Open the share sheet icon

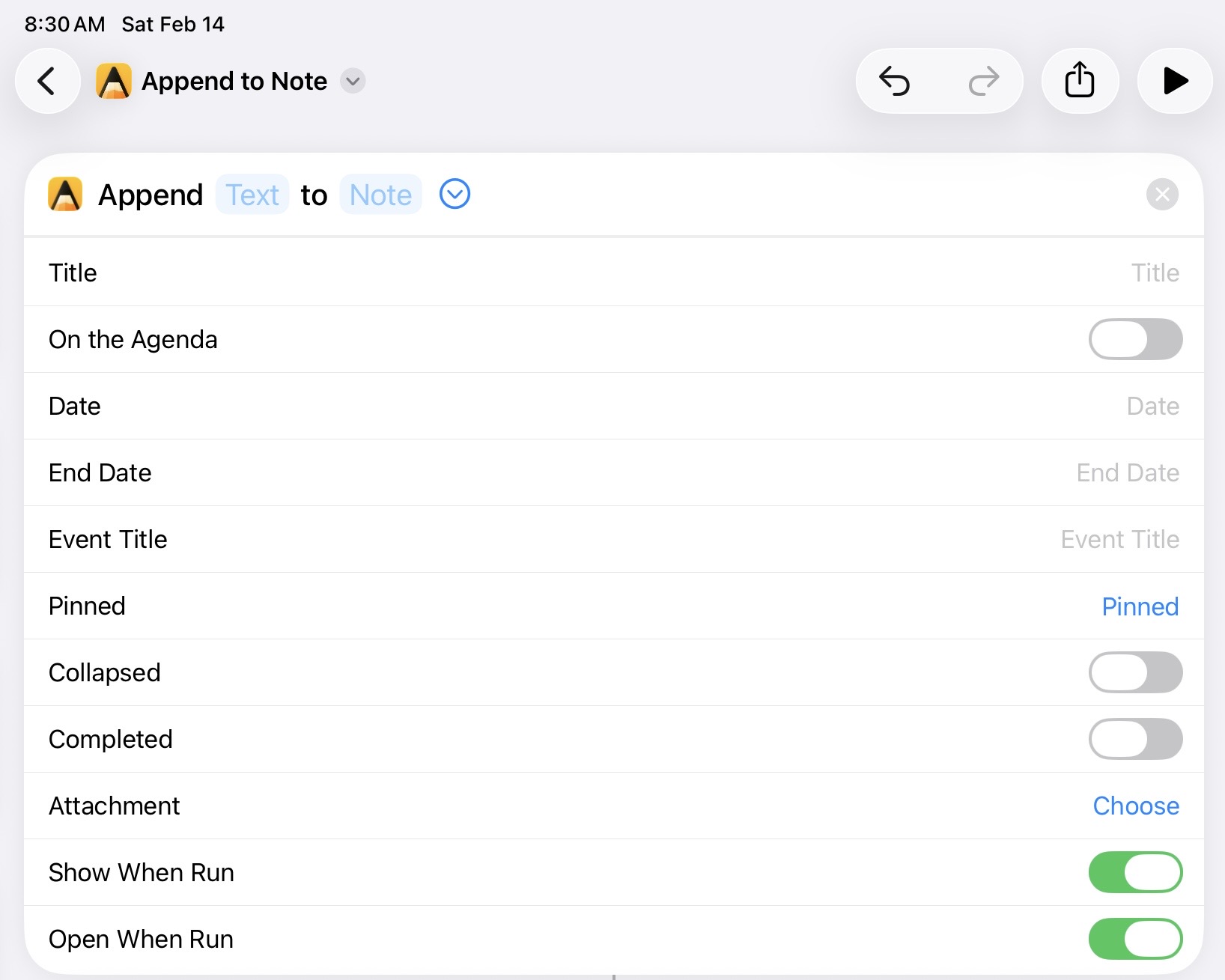[x=1080, y=81]
